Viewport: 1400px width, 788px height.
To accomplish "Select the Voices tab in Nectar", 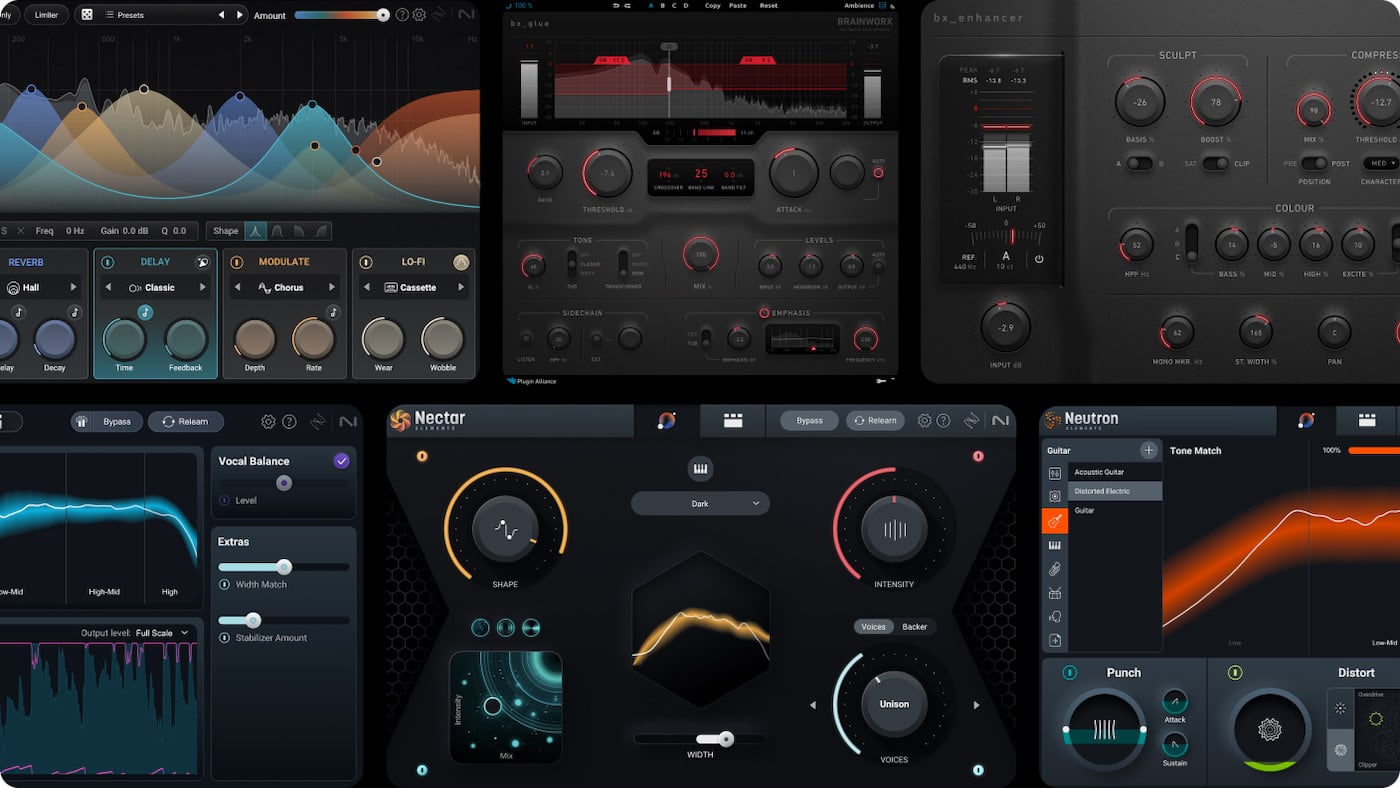I will (x=874, y=627).
